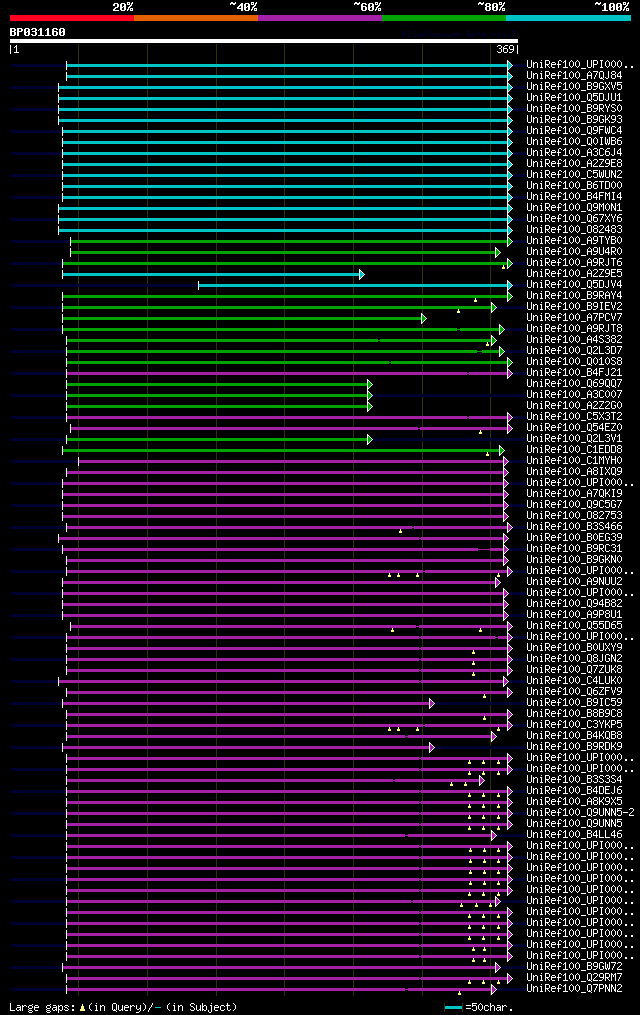The height and width of the screenshot is (1015, 640).
Task: Open hit UniRef100_Q9FWC4
Action: click(575, 131)
